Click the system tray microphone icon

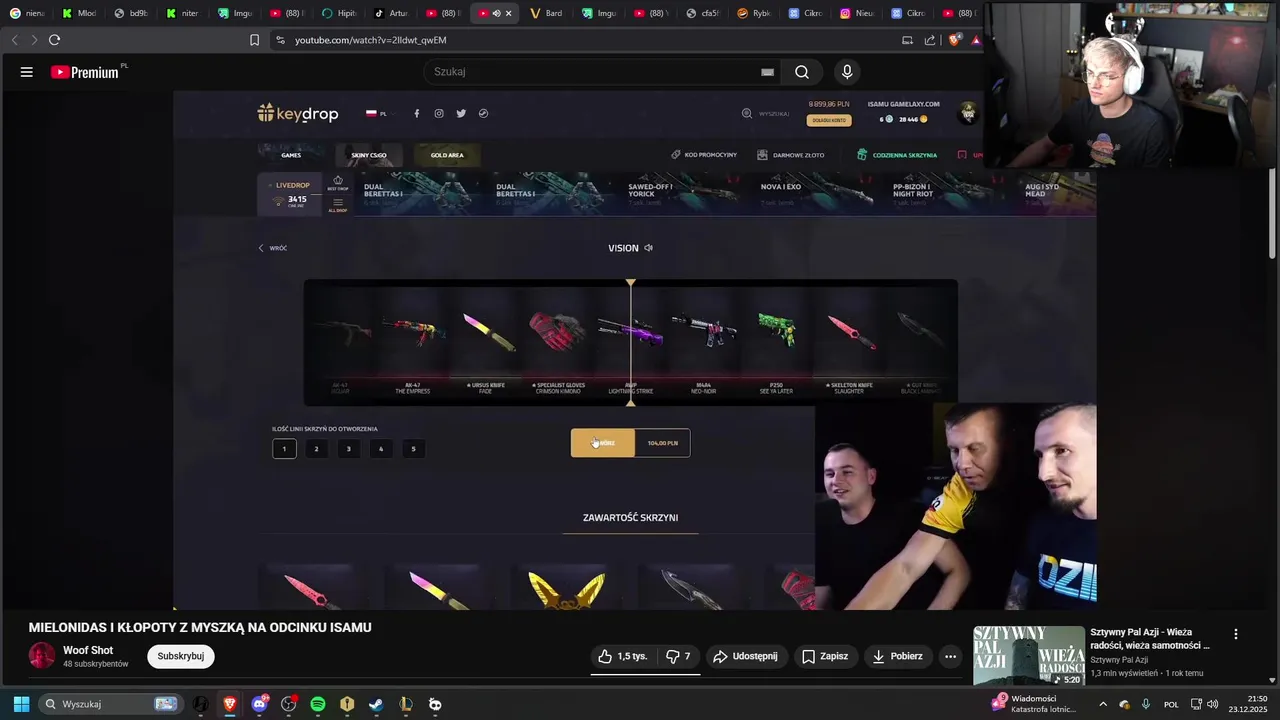pos(1145,704)
